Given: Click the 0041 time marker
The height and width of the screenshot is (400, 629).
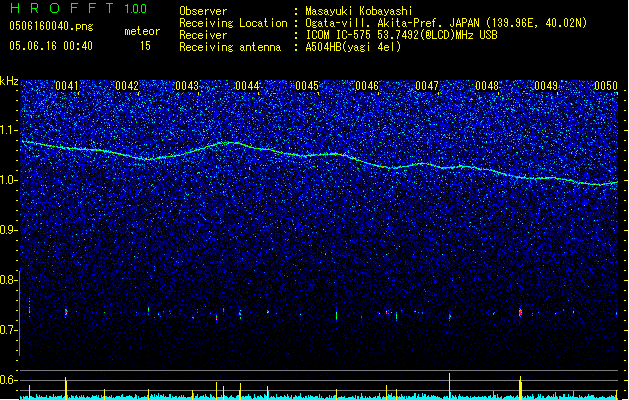Looking at the screenshot, I should click(x=67, y=86).
